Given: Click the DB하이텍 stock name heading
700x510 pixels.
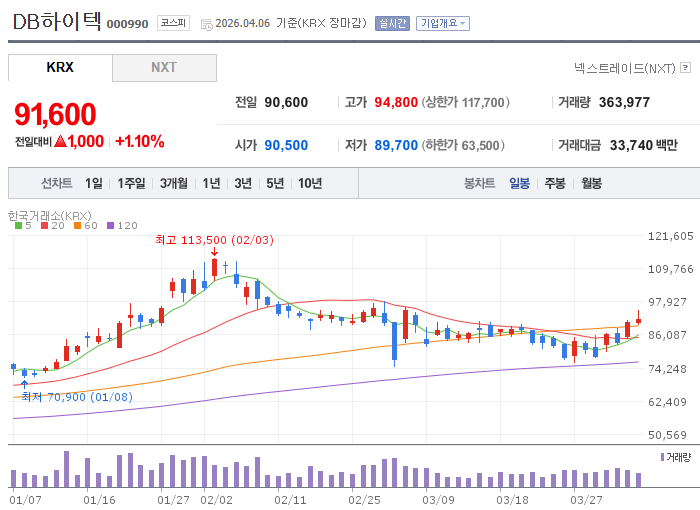Looking at the screenshot, I should [57, 21].
